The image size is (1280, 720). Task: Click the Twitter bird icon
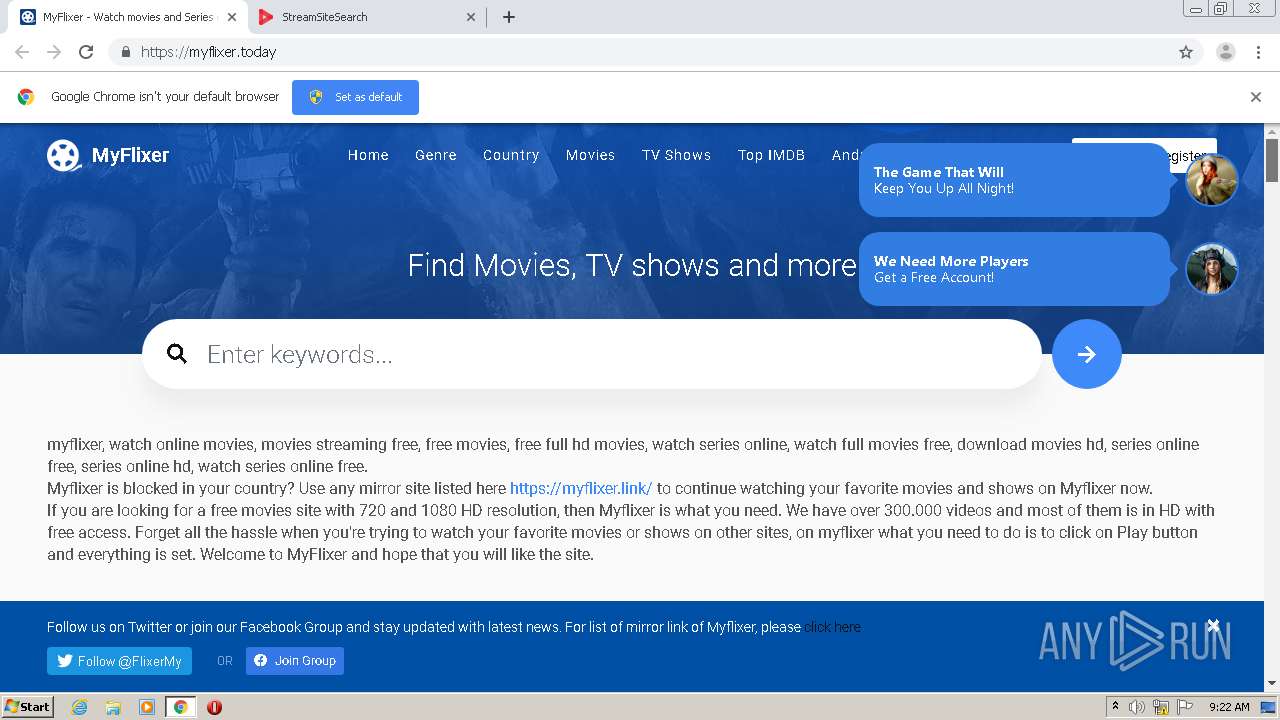point(65,661)
